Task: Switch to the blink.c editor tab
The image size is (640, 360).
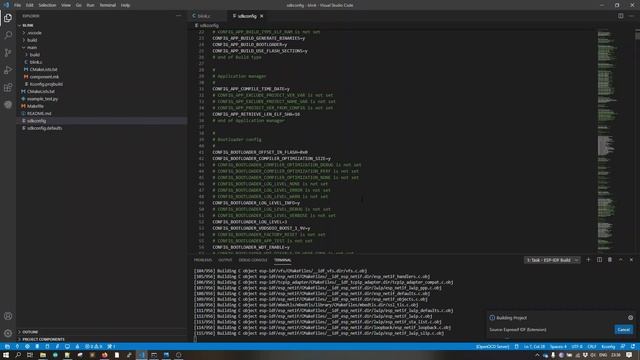Action: coord(208,16)
